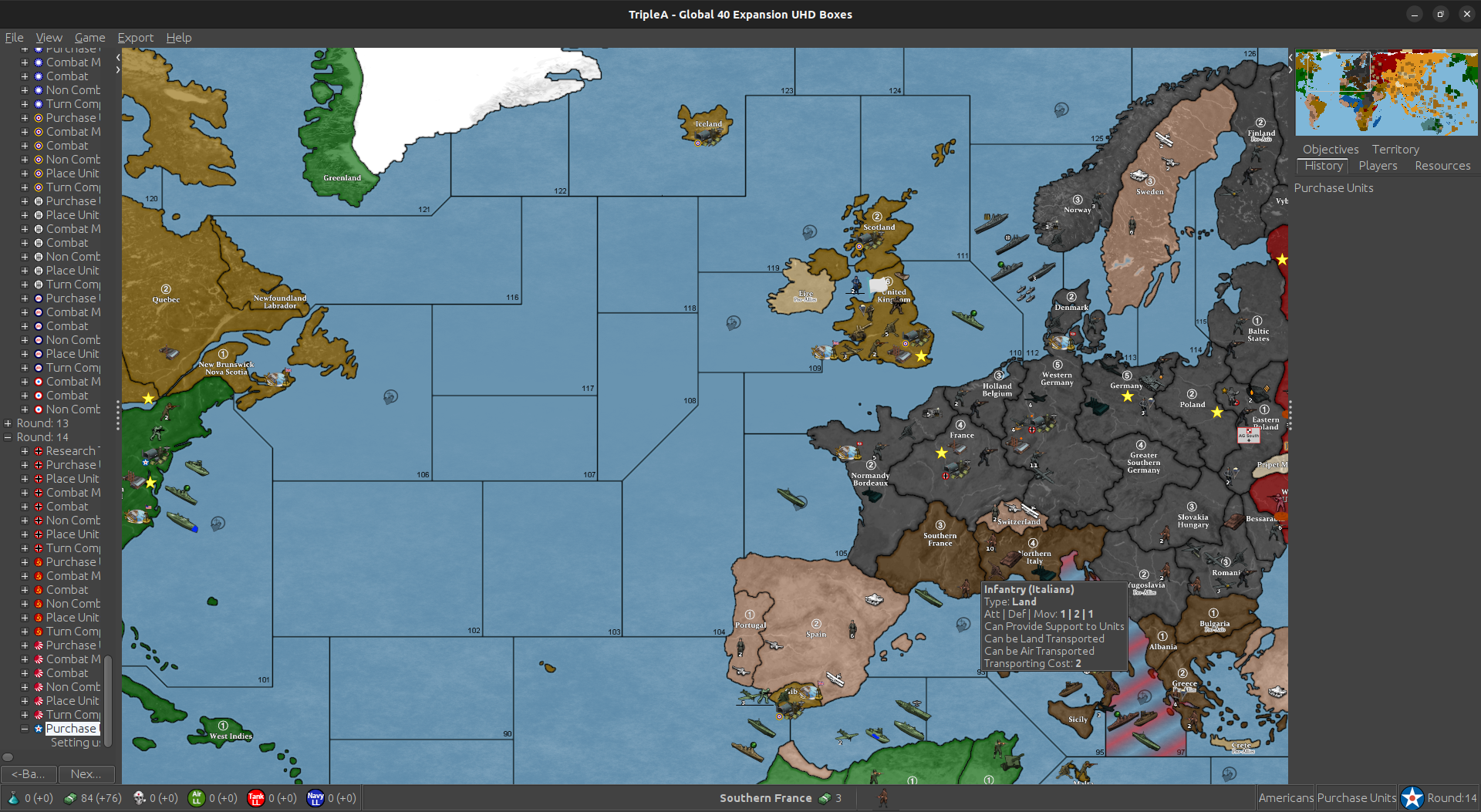The height and width of the screenshot is (812, 1481).
Task: Collapse the Round: 14 history node
Action: [8, 437]
